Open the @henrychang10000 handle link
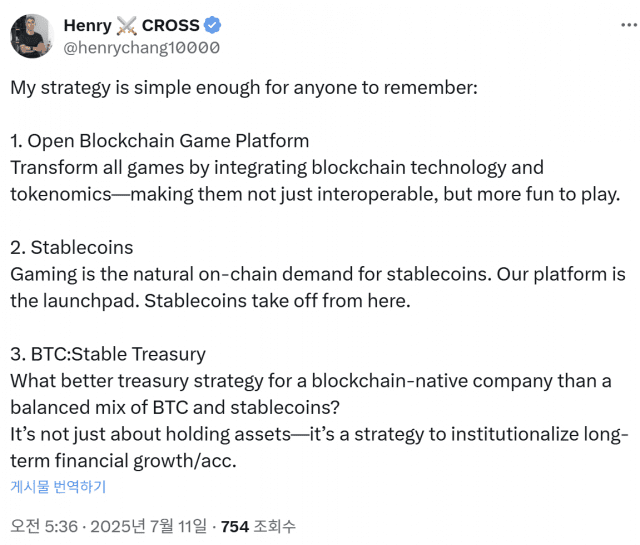640x545 pixels. tap(142, 48)
